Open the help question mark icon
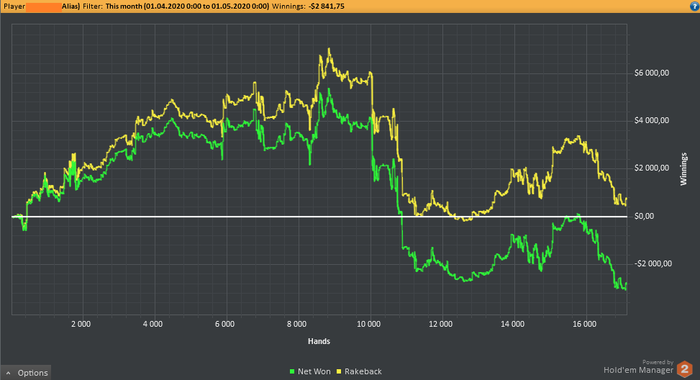Screen dimensions: 700x380 (695, 6)
